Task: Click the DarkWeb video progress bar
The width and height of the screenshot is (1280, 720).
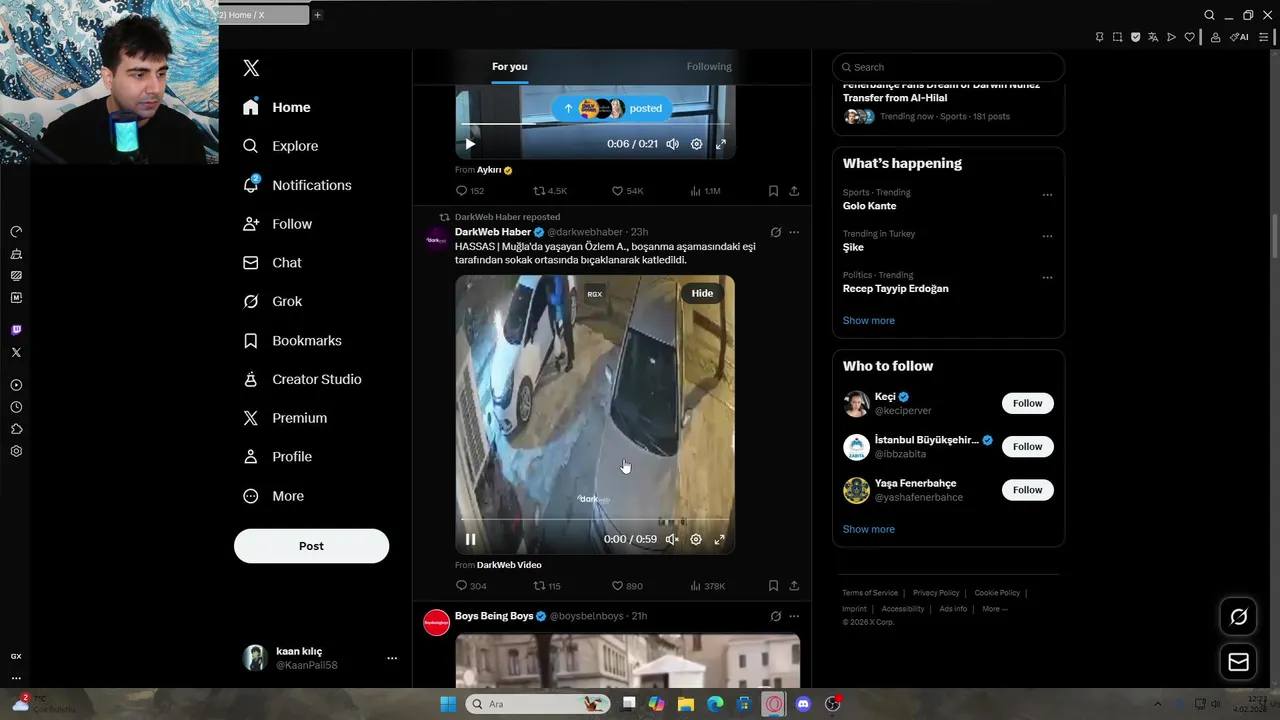Action: point(594,520)
